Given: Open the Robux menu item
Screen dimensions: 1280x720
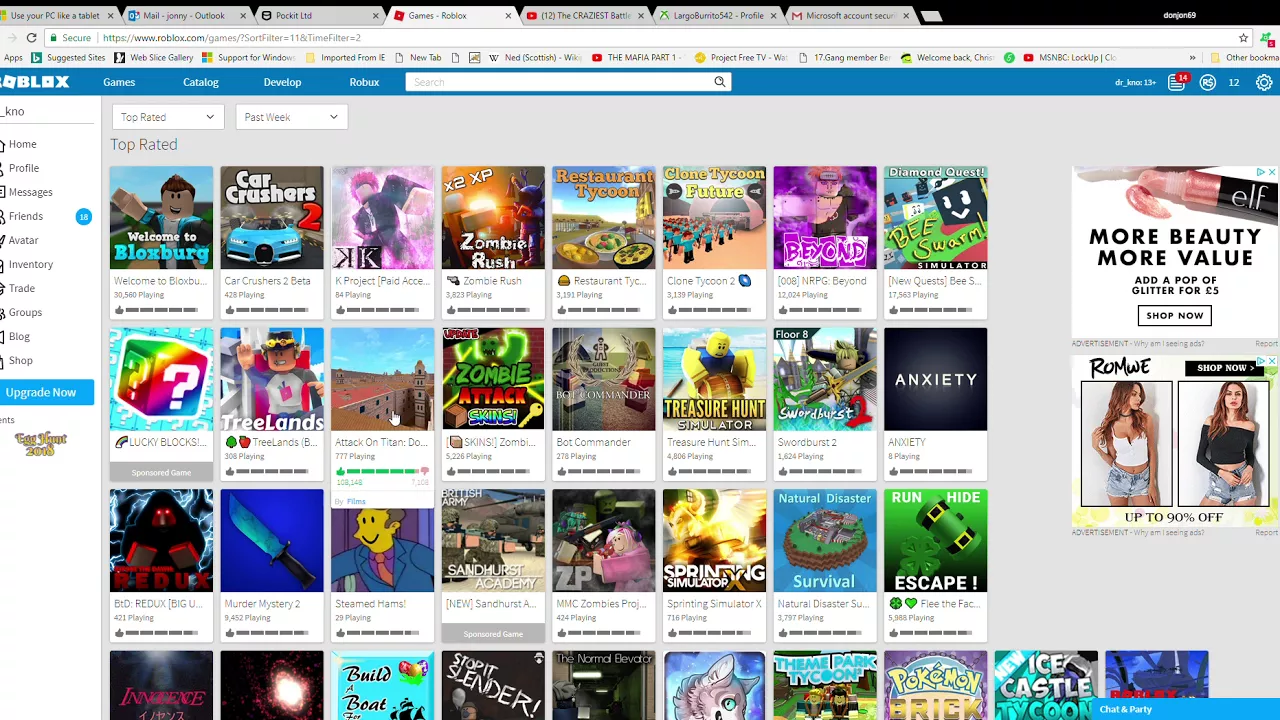Looking at the screenshot, I should coord(364,82).
